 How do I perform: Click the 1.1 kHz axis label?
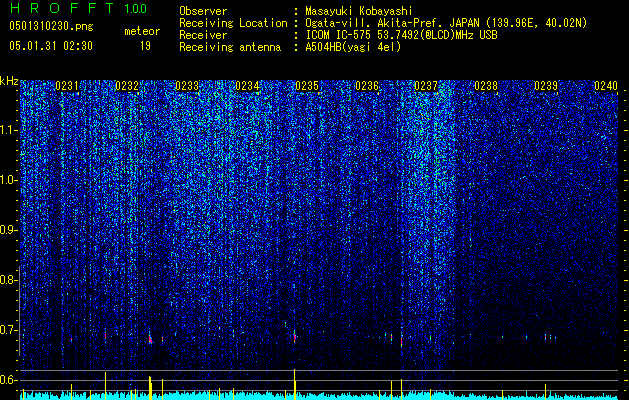(9, 130)
